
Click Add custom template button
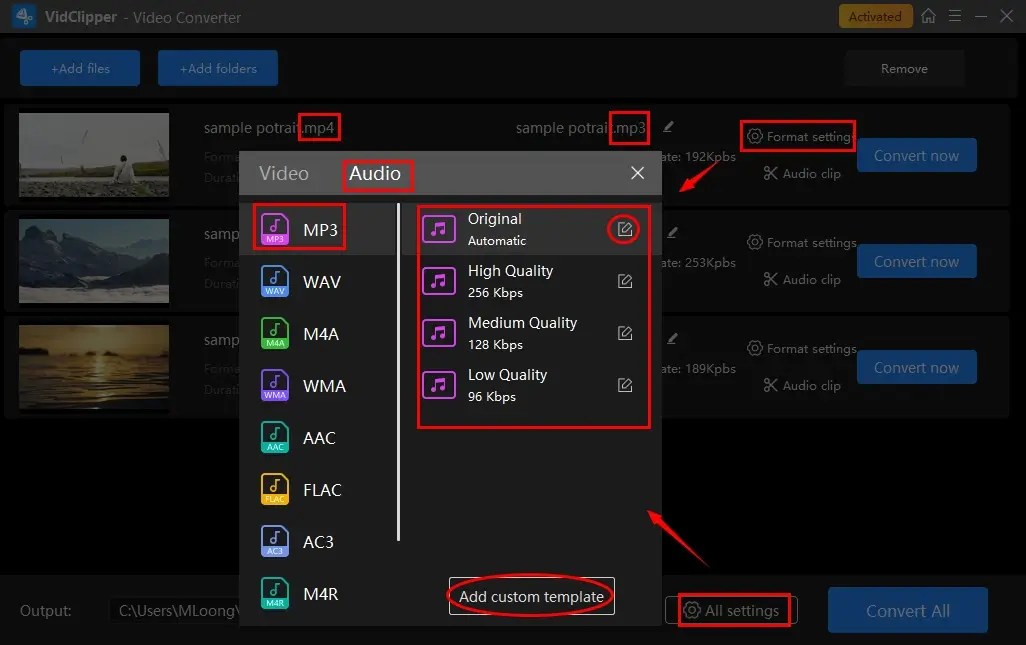(531, 596)
